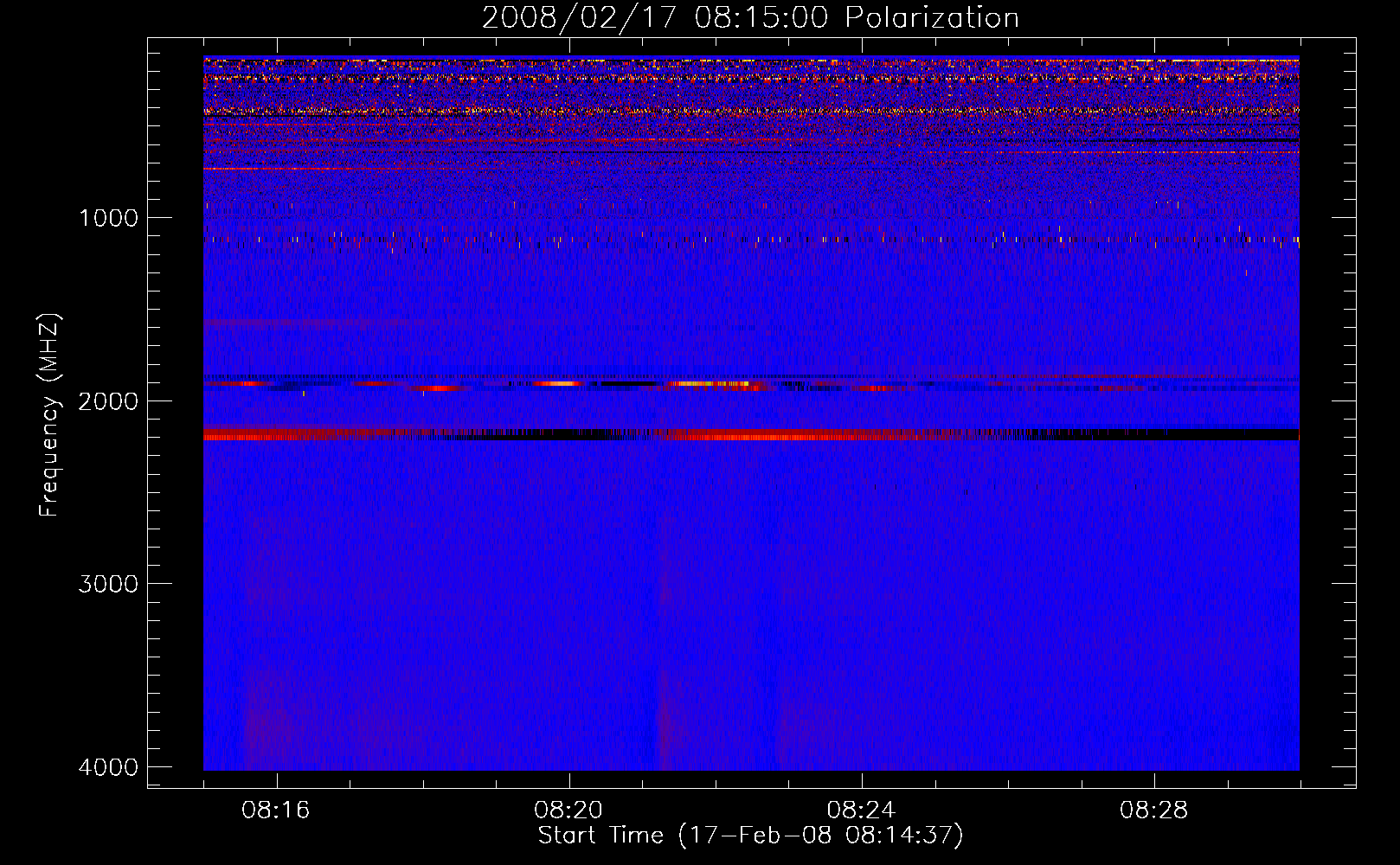The height and width of the screenshot is (865, 1400).
Task: Click the 'Frequency (MHZ)' y-axis label
Action: [48, 415]
